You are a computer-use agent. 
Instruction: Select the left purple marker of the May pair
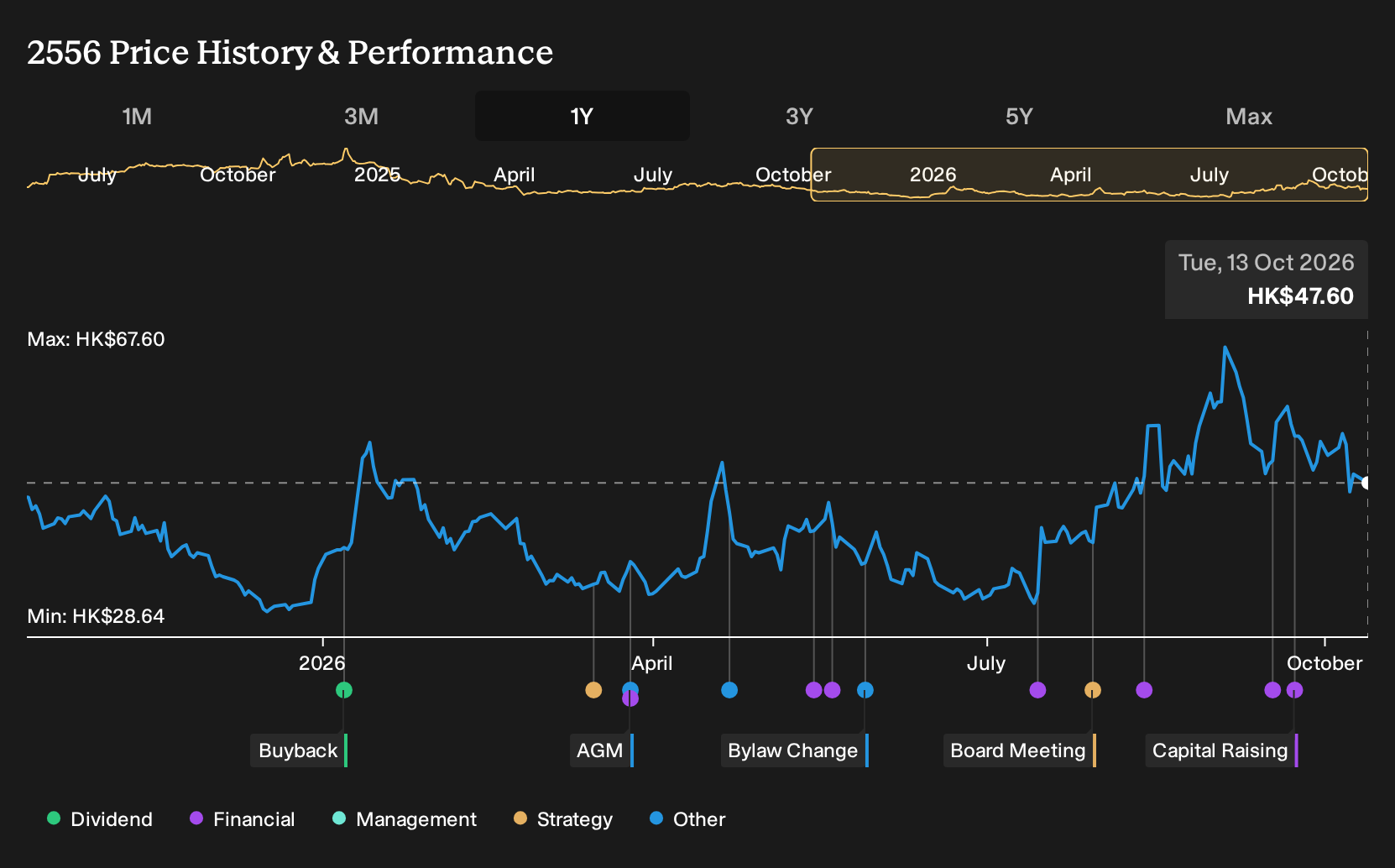click(813, 690)
